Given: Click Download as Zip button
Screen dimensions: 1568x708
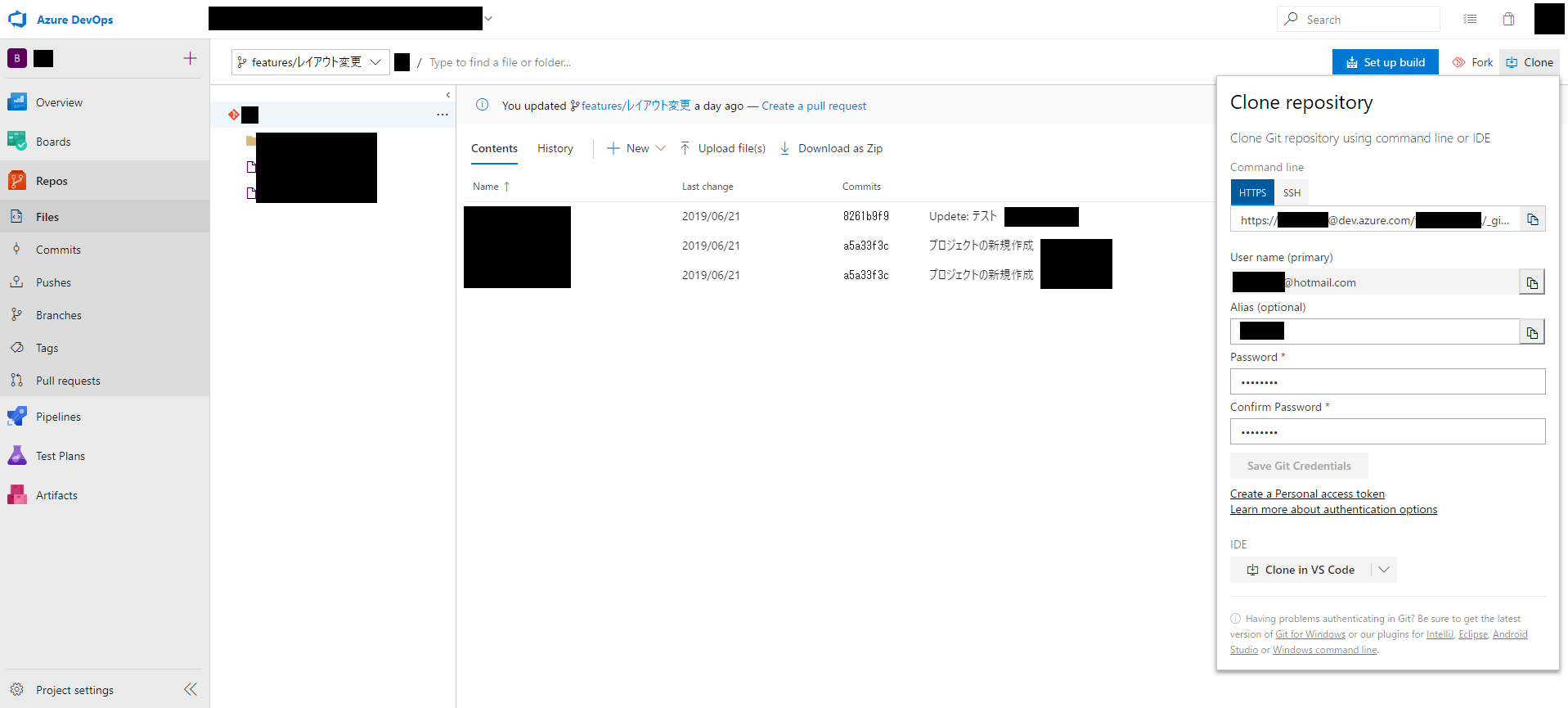Looking at the screenshot, I should pos(831,148).
